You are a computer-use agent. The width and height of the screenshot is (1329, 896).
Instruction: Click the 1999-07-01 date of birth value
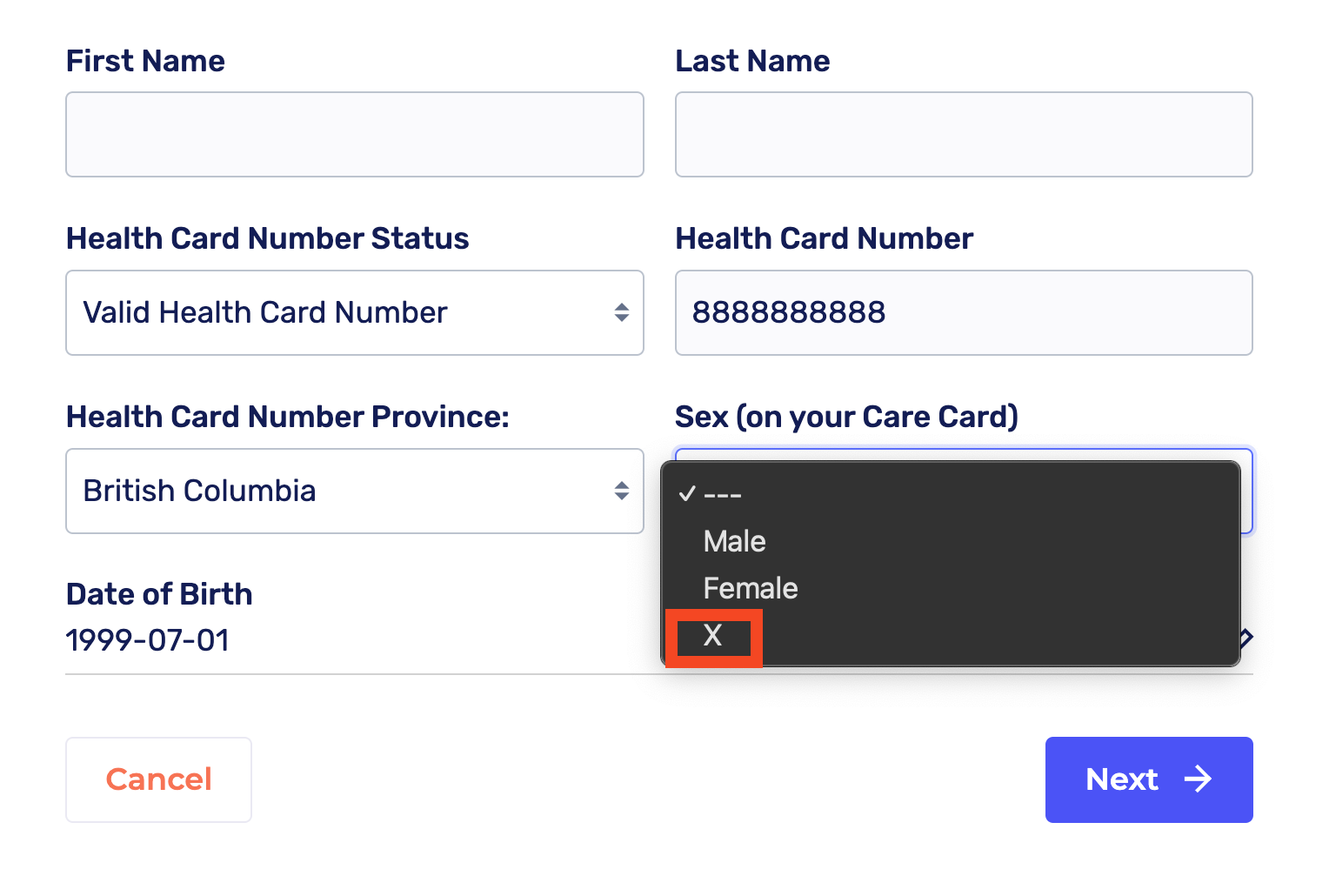click(x=148, y=640)
